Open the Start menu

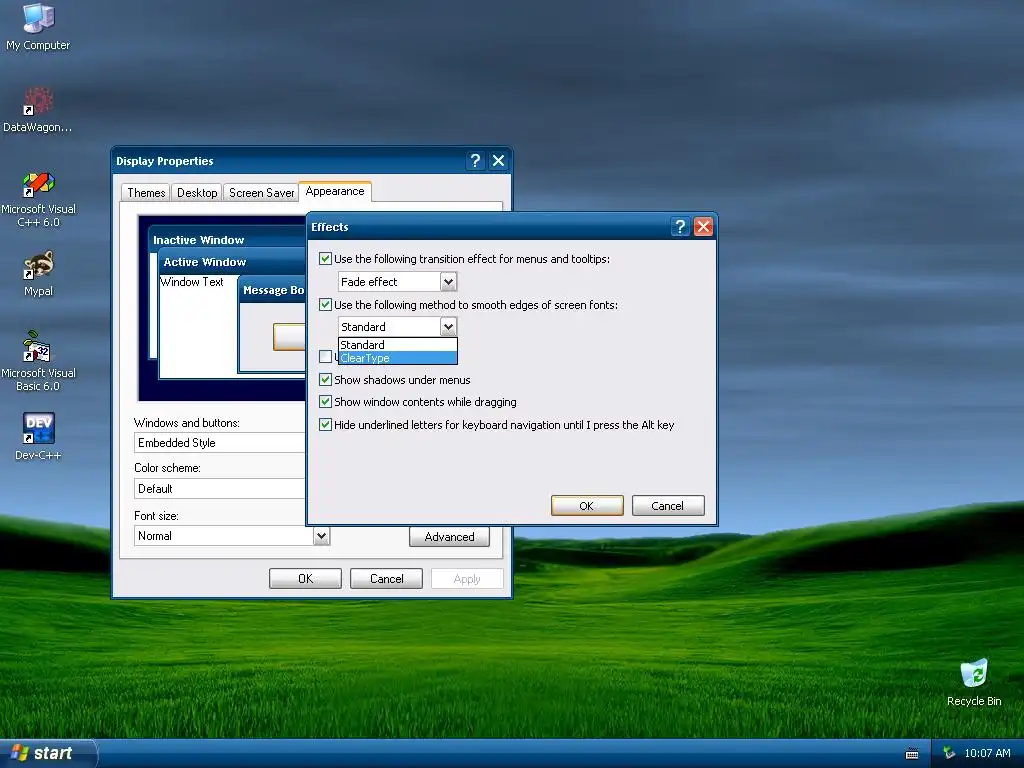(x=47, y=753)
